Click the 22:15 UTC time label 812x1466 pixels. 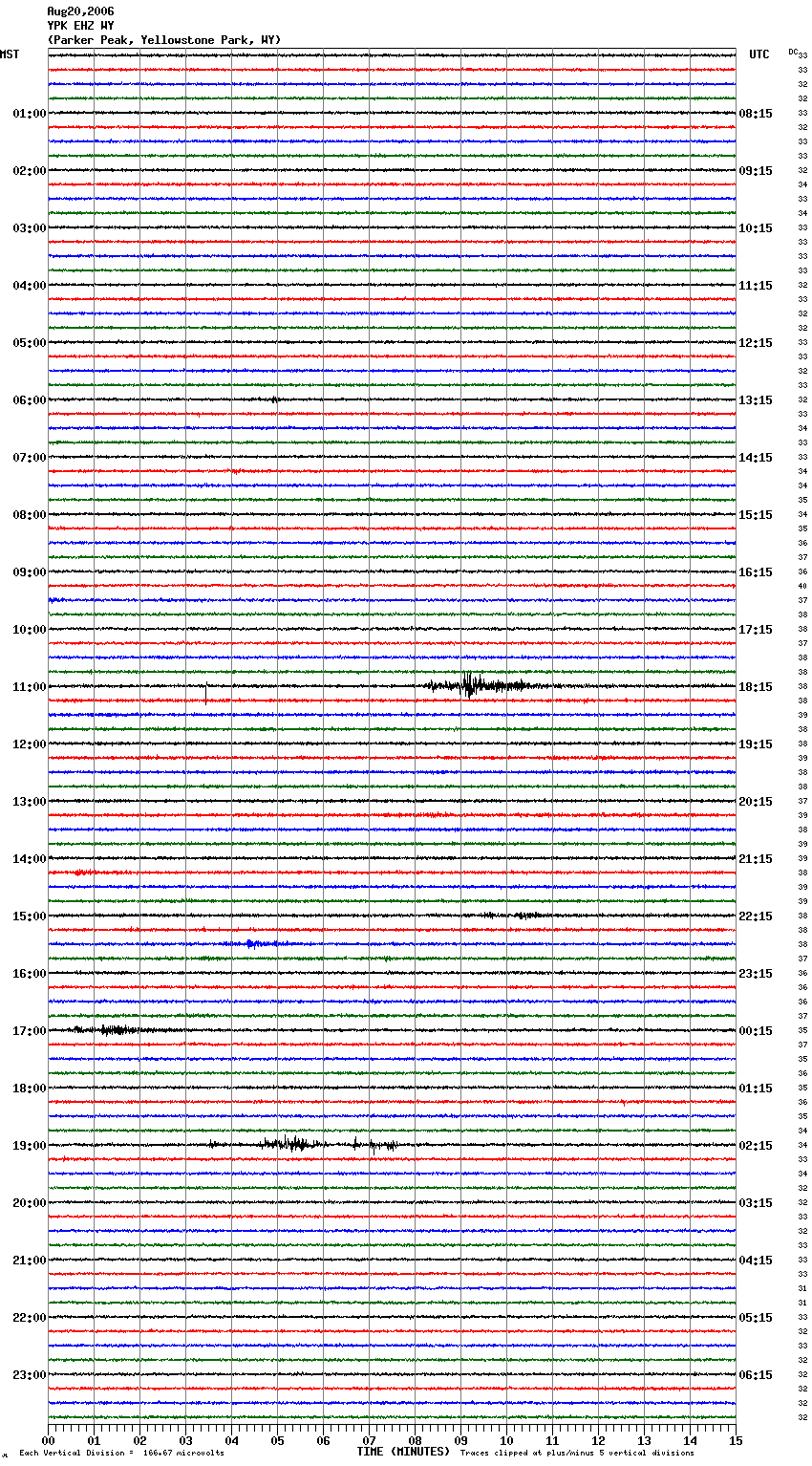pos(756,916)
